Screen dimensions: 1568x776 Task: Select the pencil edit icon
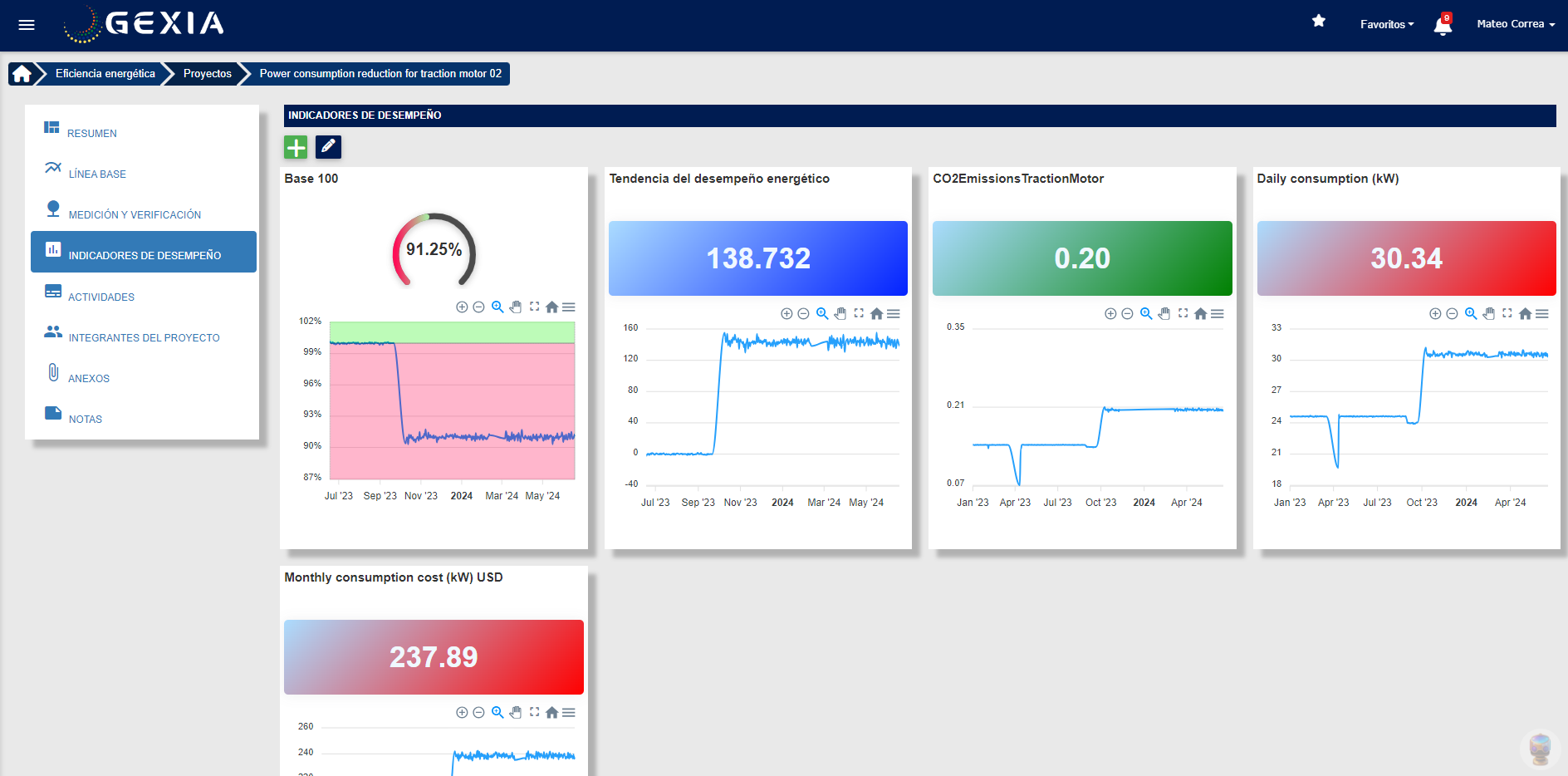pyautogui.click(x=328, y=147)
